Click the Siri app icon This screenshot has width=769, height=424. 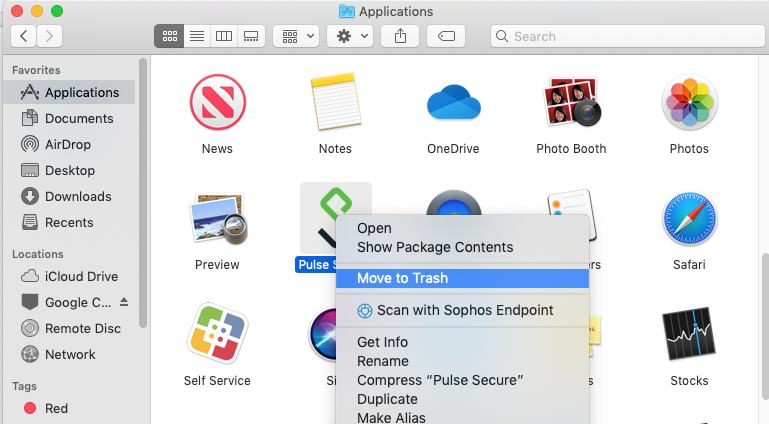(x=322, y=335)
